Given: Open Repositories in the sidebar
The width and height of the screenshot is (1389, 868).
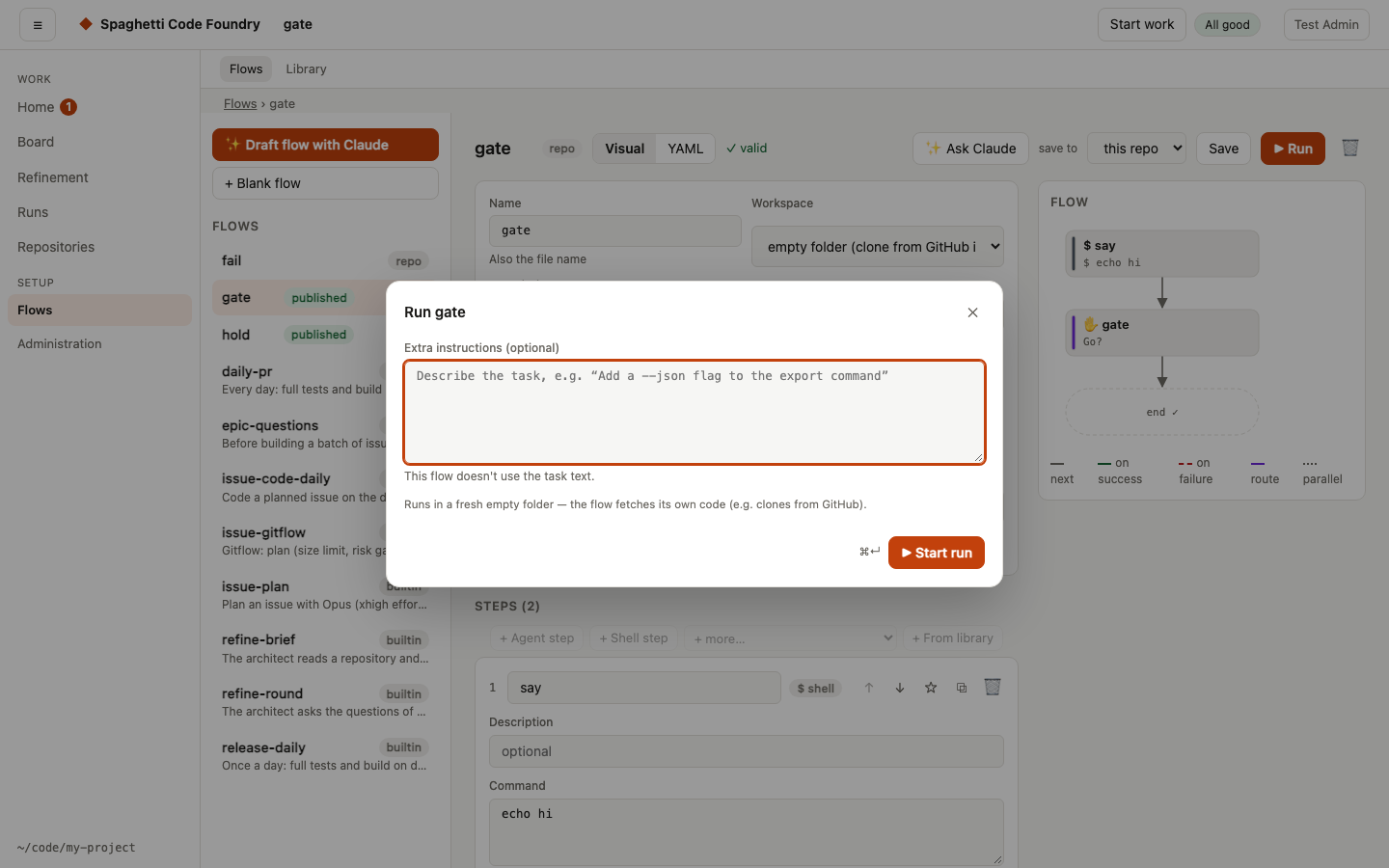Looking at the screenshot, I should pyautogui.click(x=99, y=247).
